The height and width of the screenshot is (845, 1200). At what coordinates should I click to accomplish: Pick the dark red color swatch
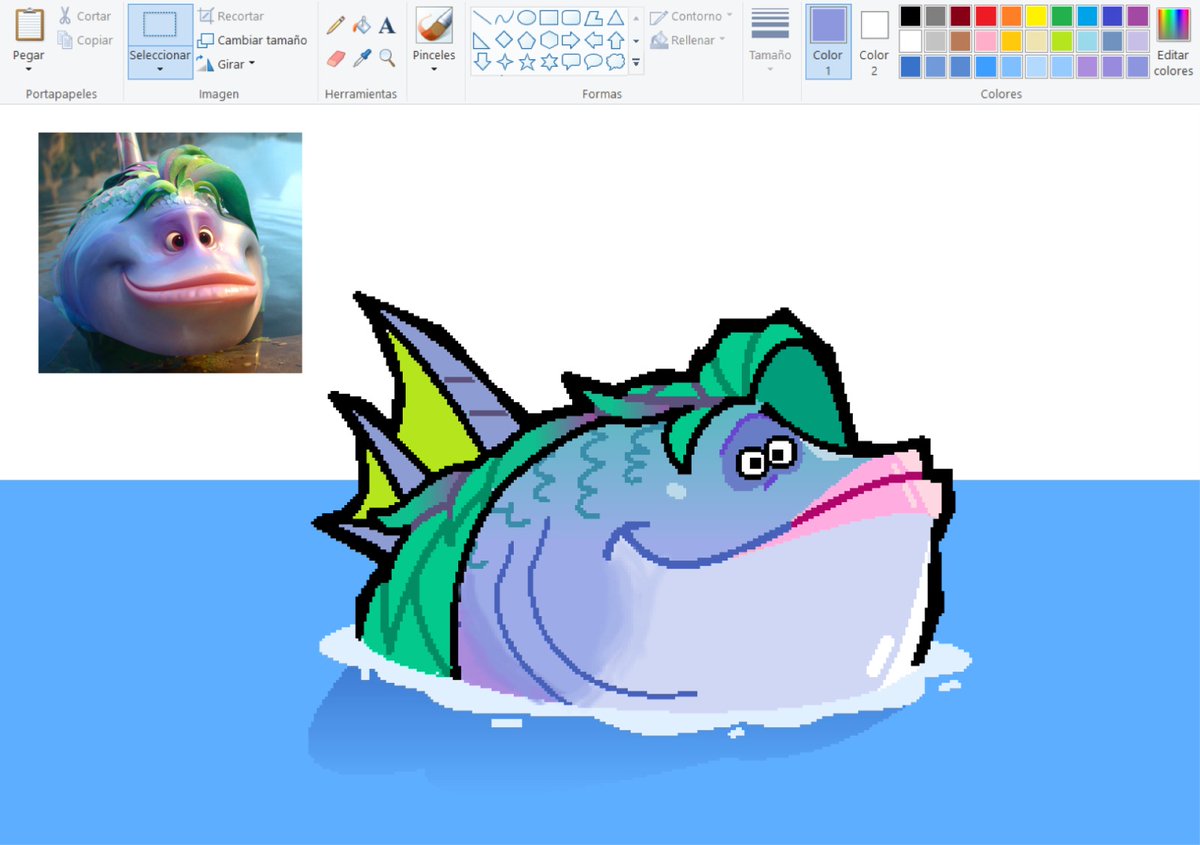click(961, 16)
